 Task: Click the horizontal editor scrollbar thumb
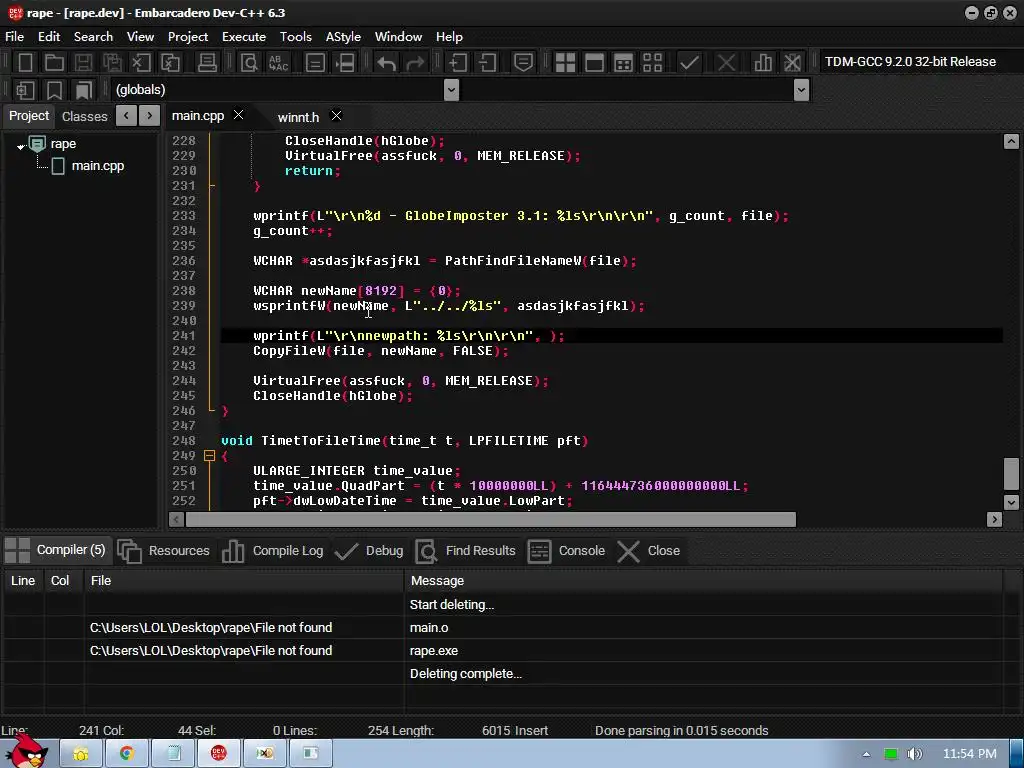point(490,520)
